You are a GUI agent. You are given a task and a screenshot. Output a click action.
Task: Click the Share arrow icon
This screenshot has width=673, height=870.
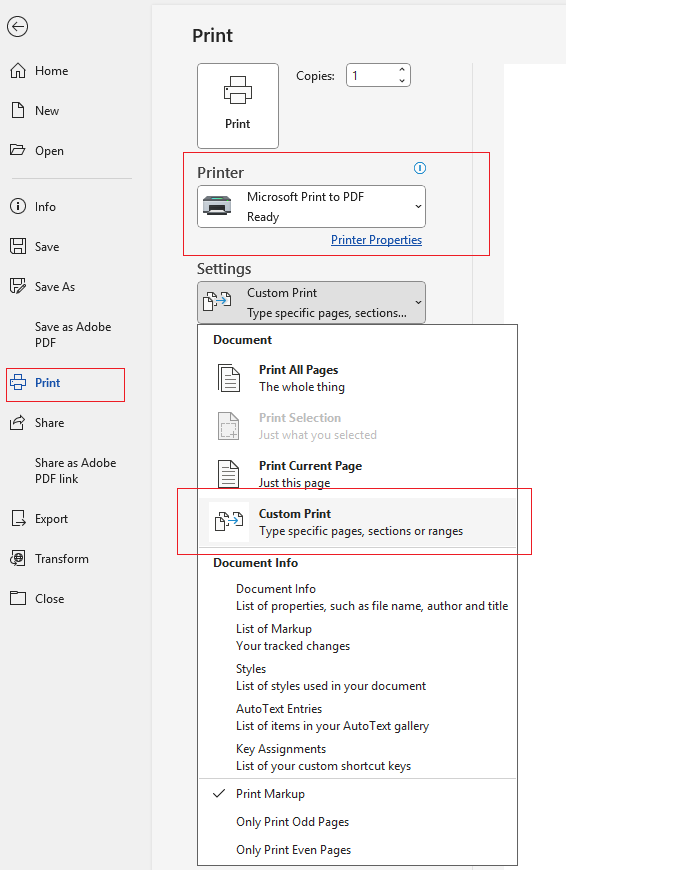(18, 422)
